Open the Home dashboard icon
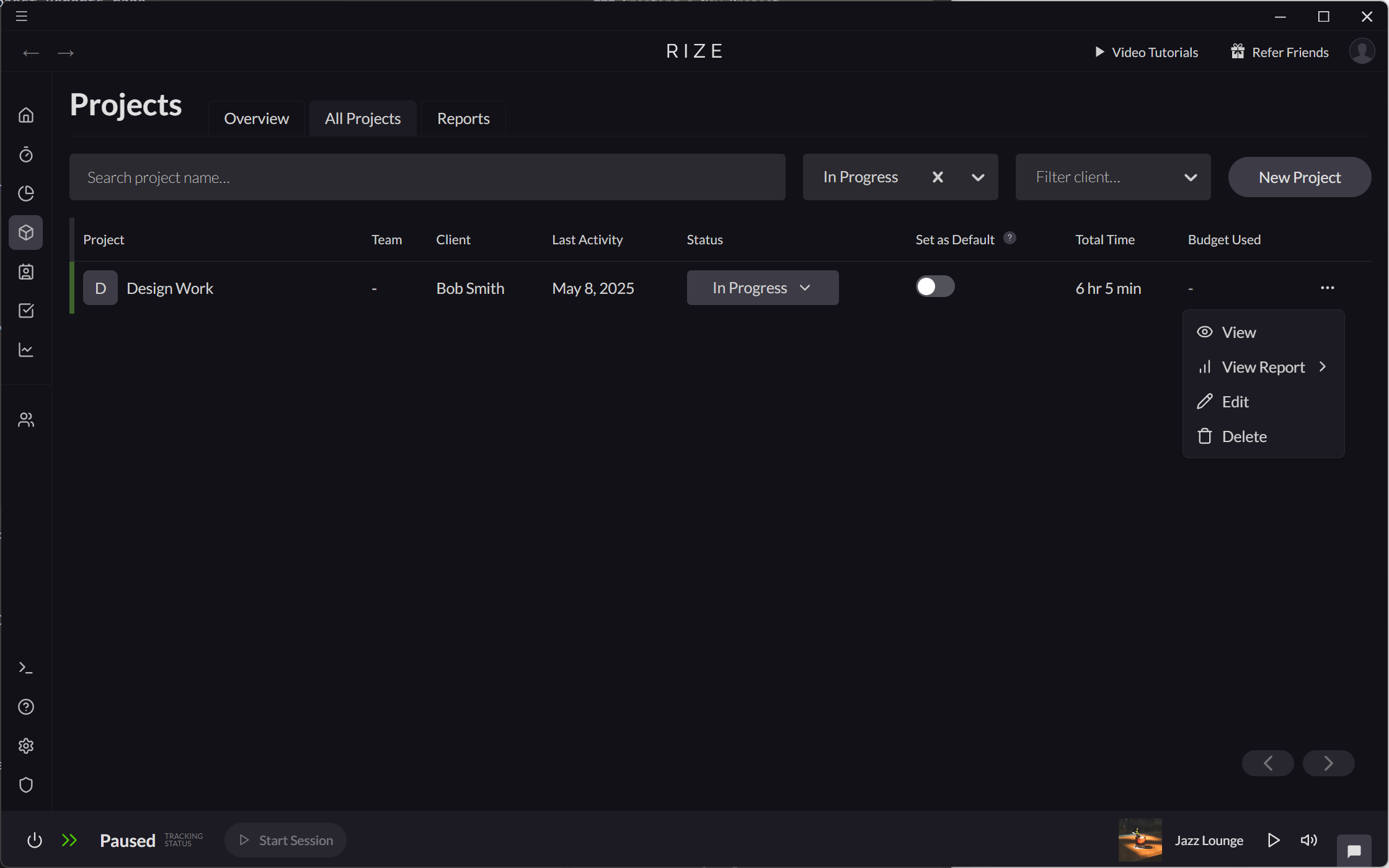Image resolution: width=1389 pixels, height=868 pixels. (26, 115)
